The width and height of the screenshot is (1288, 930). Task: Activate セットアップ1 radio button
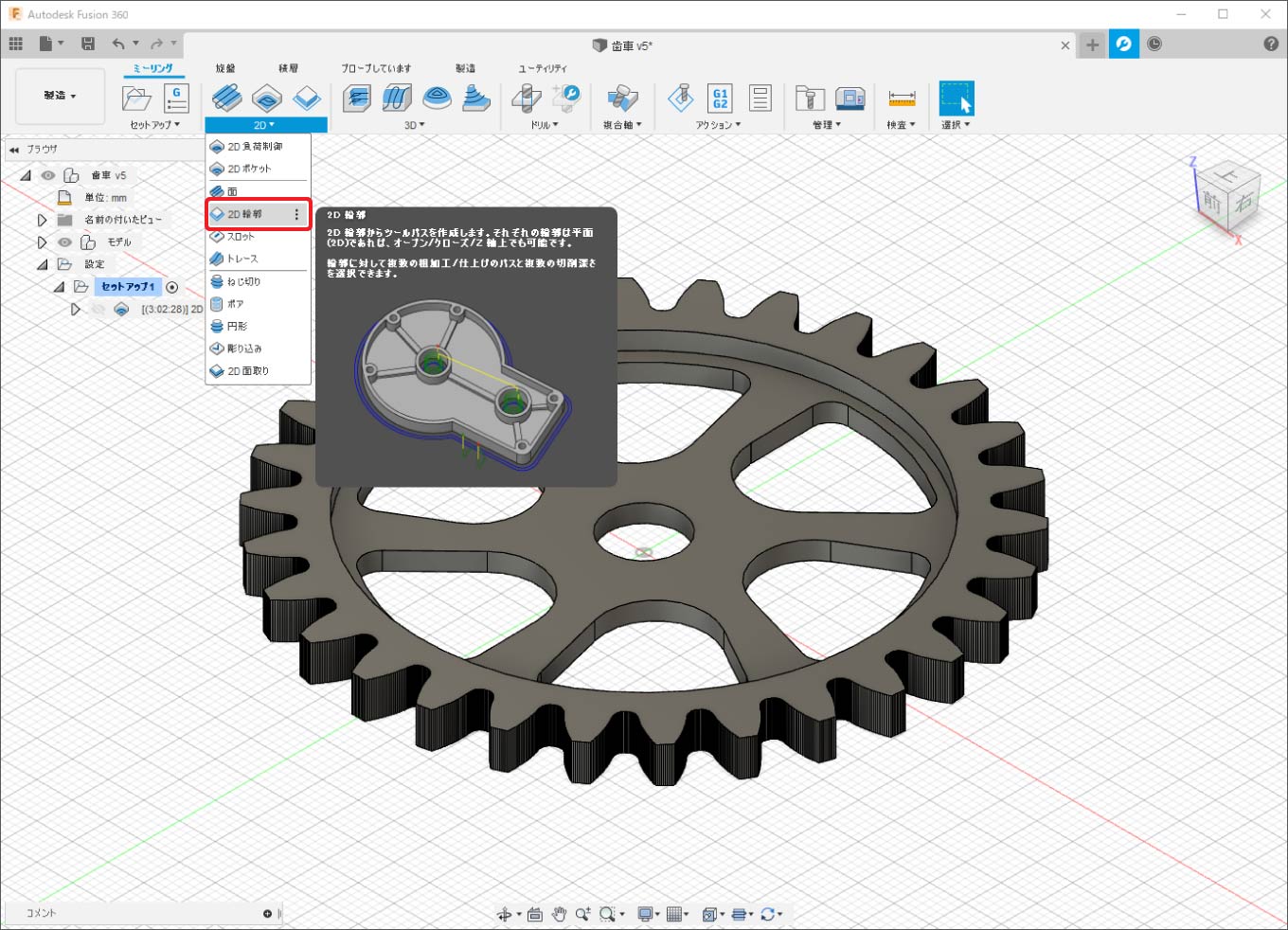pos(172,287)
